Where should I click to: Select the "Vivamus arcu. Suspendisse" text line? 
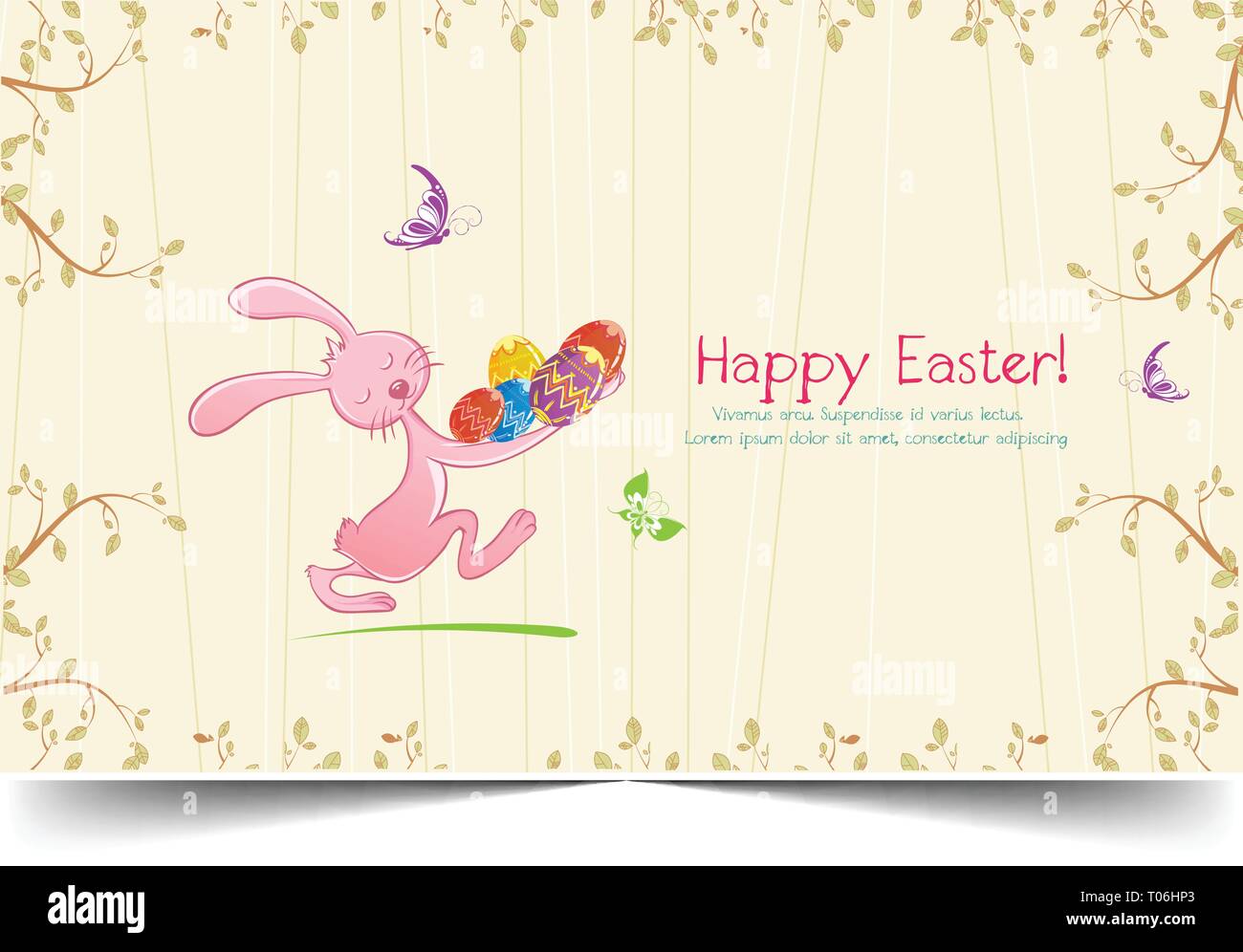point(868,415)
